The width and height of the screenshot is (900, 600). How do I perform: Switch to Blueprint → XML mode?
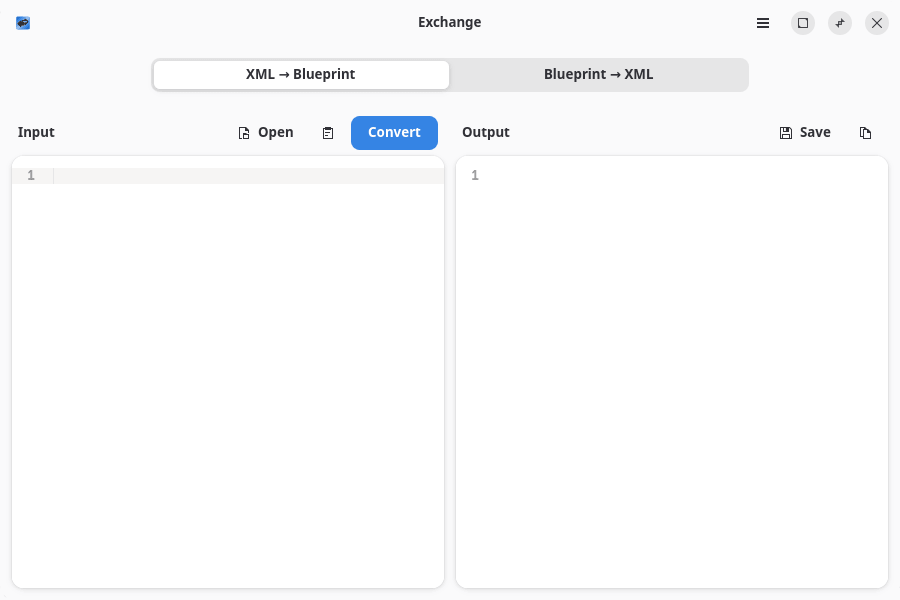598,75
